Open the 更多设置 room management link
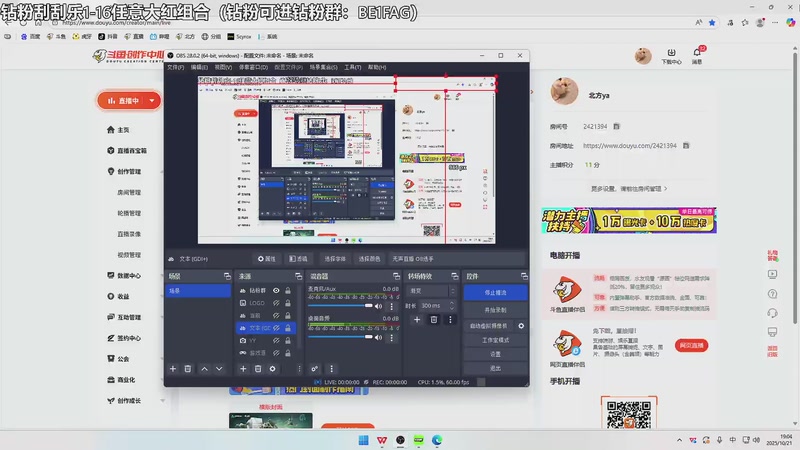 pos(629,189)
